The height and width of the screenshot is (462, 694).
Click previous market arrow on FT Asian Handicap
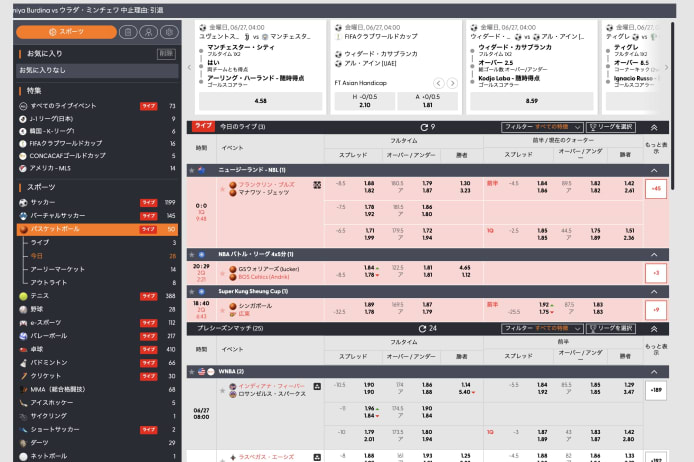[x=438, y=83]
